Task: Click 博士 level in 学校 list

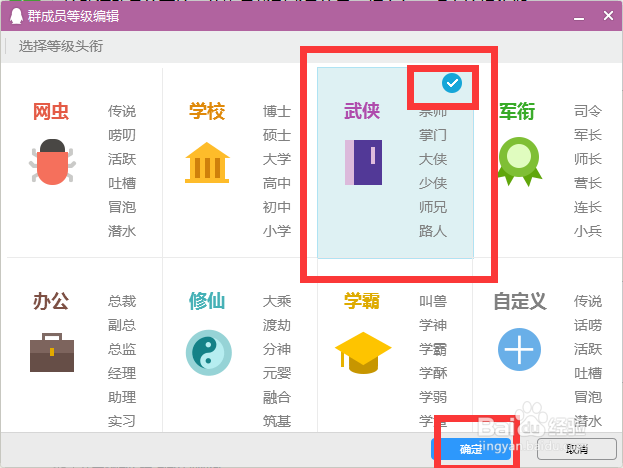Action: point(277,111)
